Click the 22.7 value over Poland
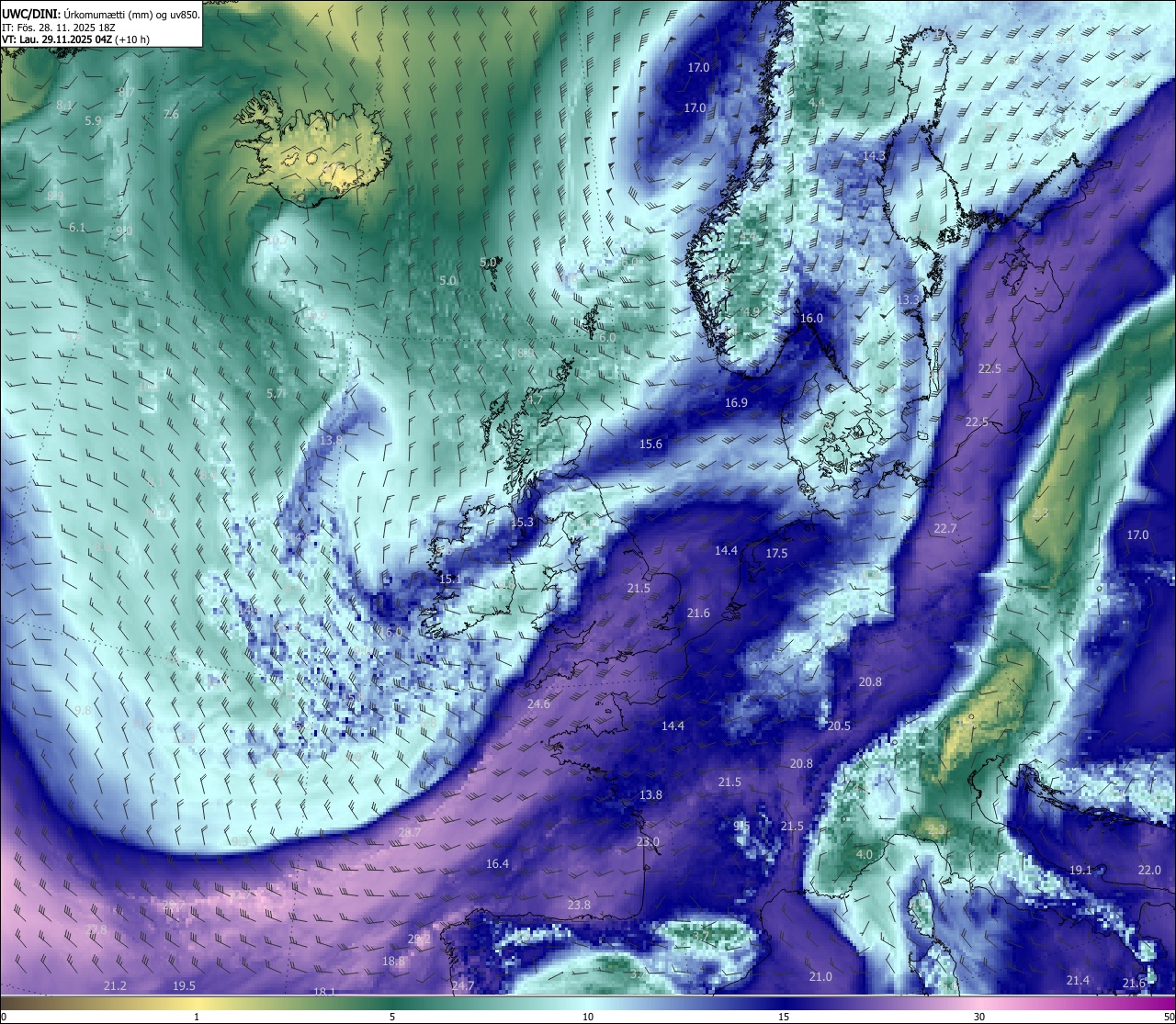The image size is (1176, 1024). point(945,529)
